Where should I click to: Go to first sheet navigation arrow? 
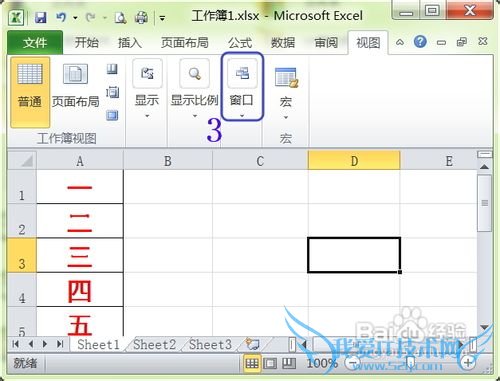click(x=15, y=344)
